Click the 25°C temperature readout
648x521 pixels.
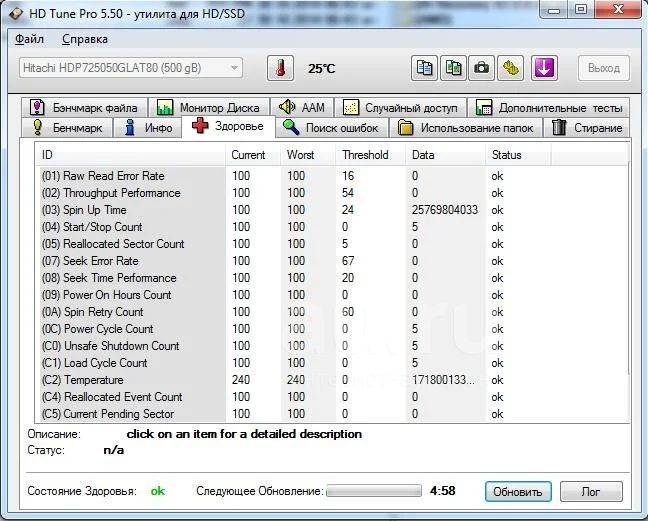pyautogui.click(x=322, y=69)
